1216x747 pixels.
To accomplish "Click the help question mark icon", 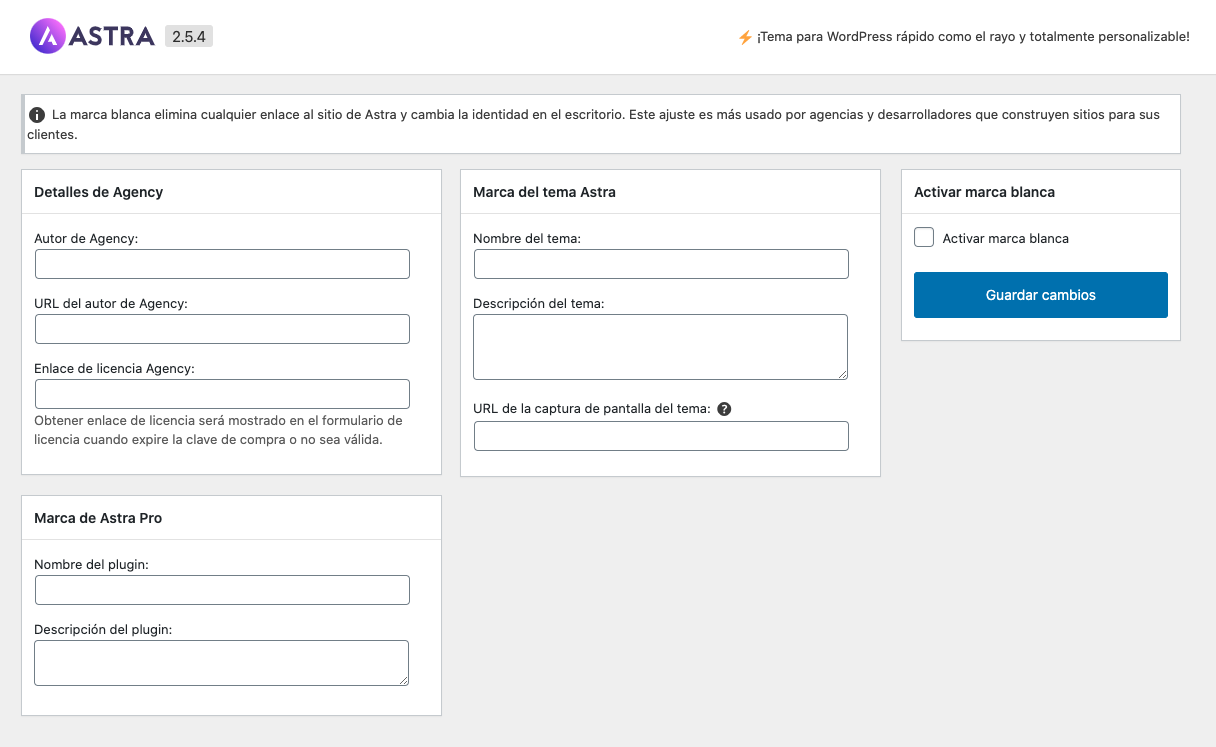I will [x=725, y=408].
